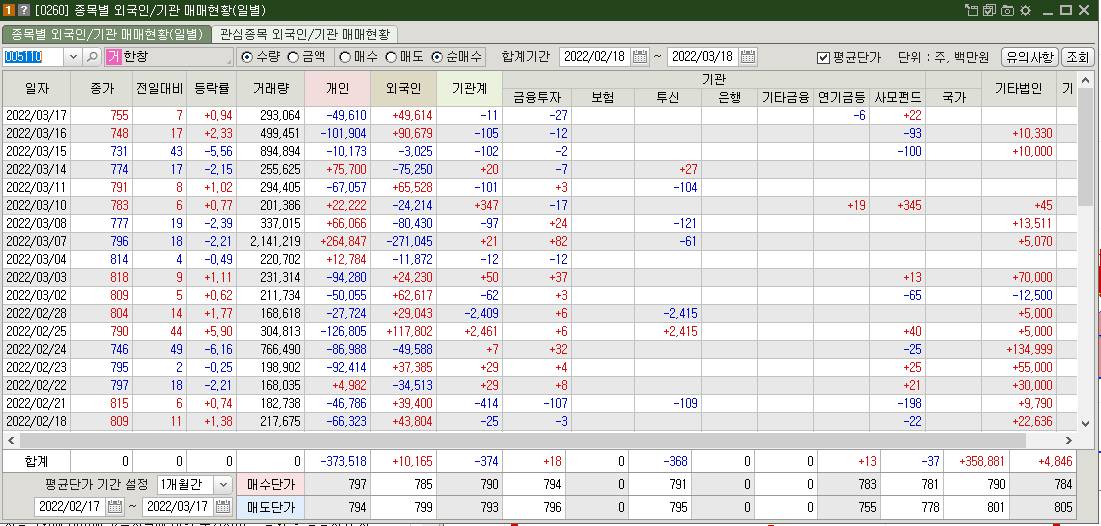Viewport: 1101px width, 526px height.
Task: Click the 등락률 column header
Action: [211, 88]
